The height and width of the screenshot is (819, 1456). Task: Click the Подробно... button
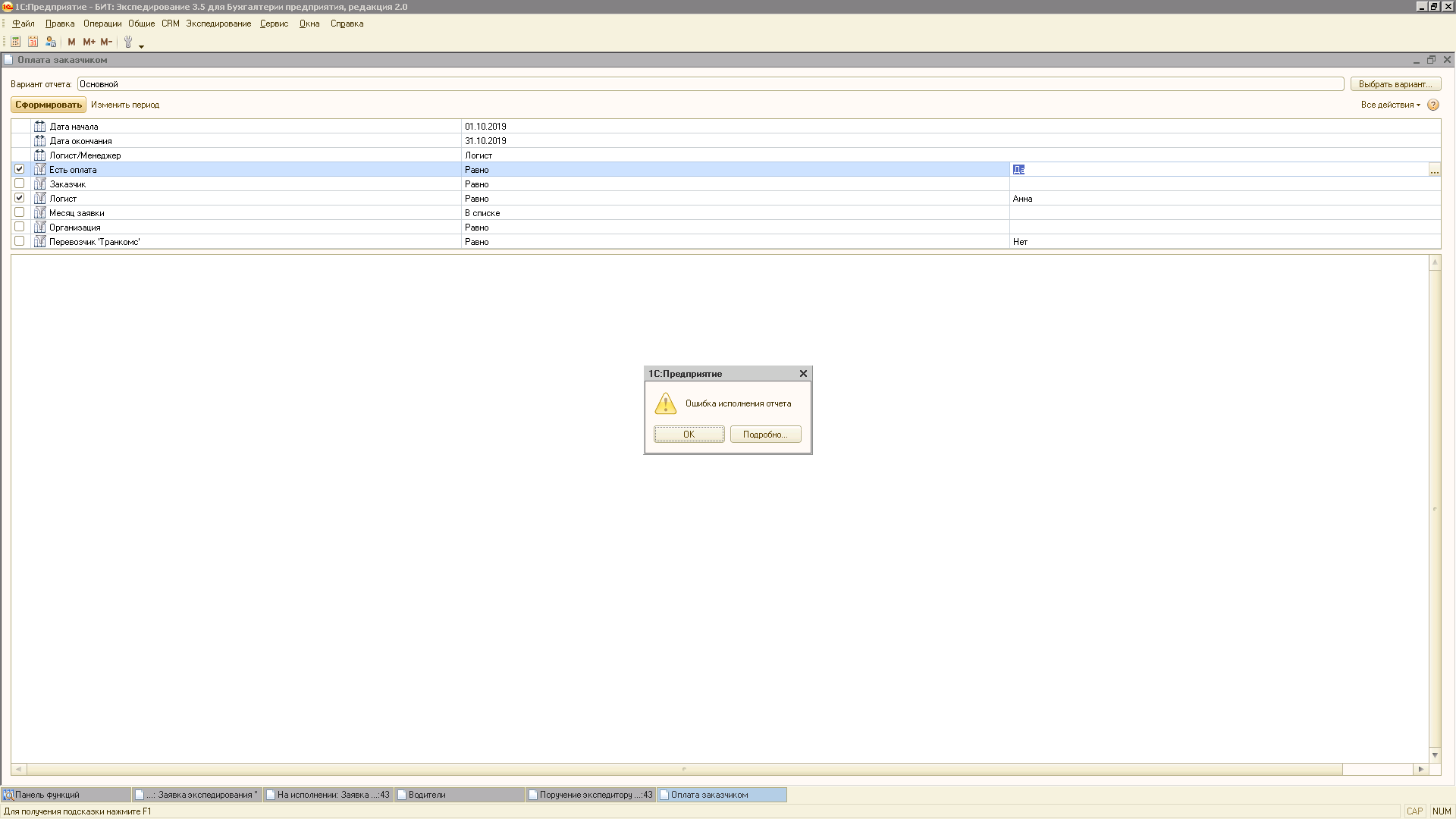[x=765, y=435]
